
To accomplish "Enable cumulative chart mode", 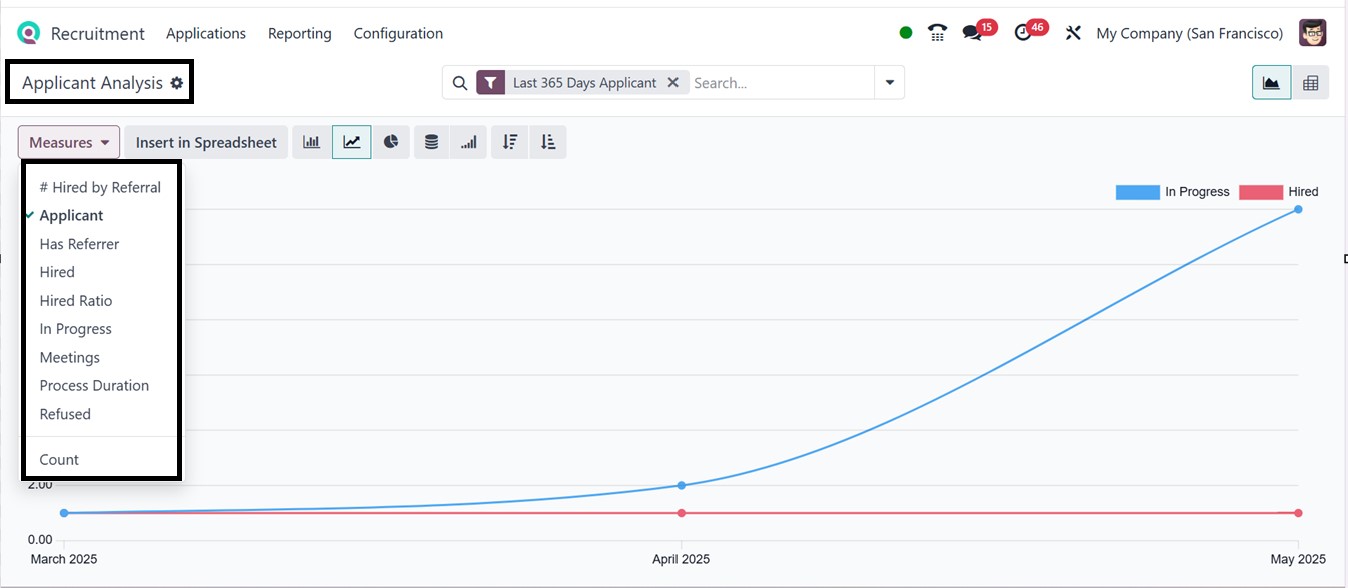I will [x=469, y=142].
